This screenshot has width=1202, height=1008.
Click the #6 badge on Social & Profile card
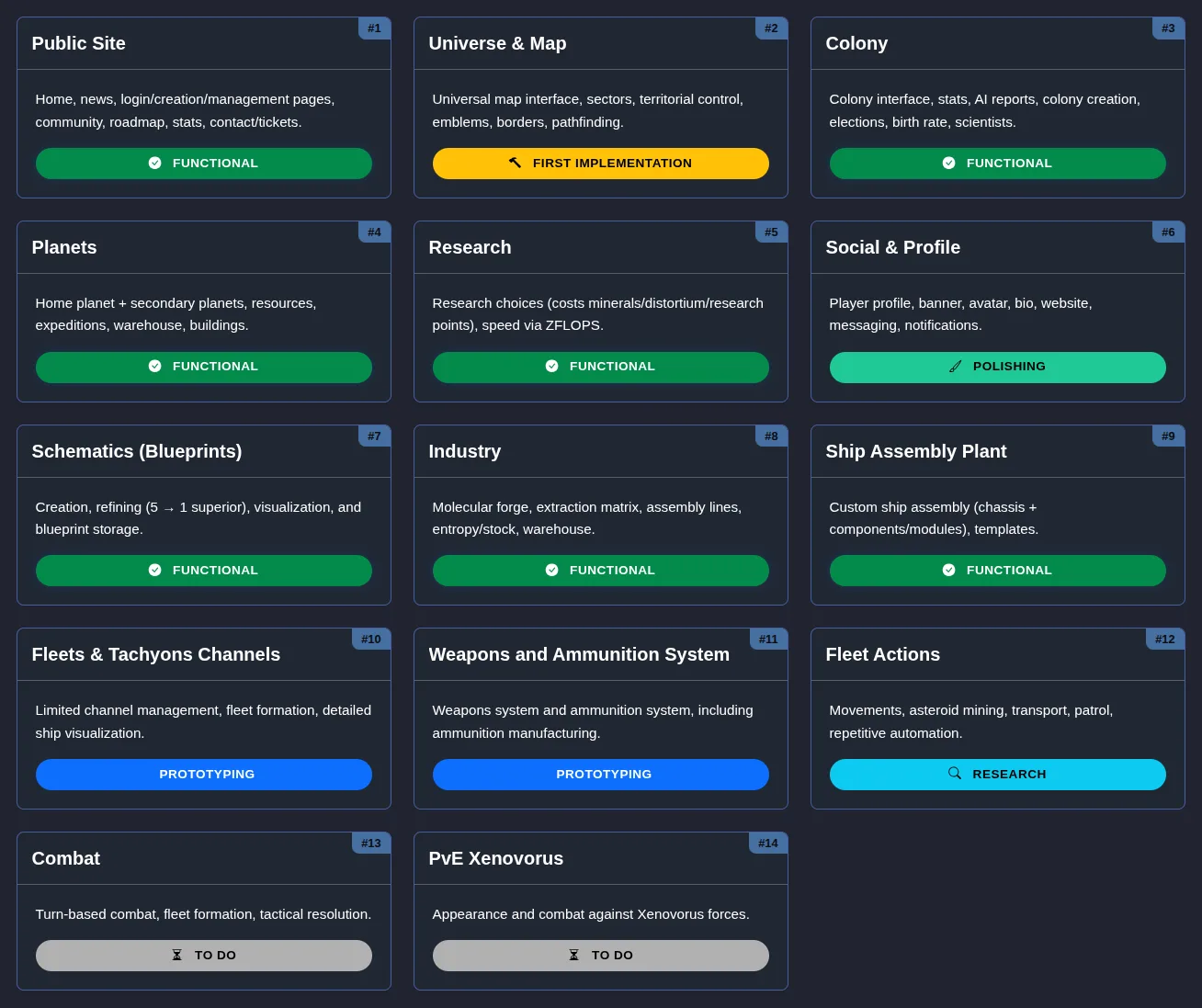tap(1169, 232)
